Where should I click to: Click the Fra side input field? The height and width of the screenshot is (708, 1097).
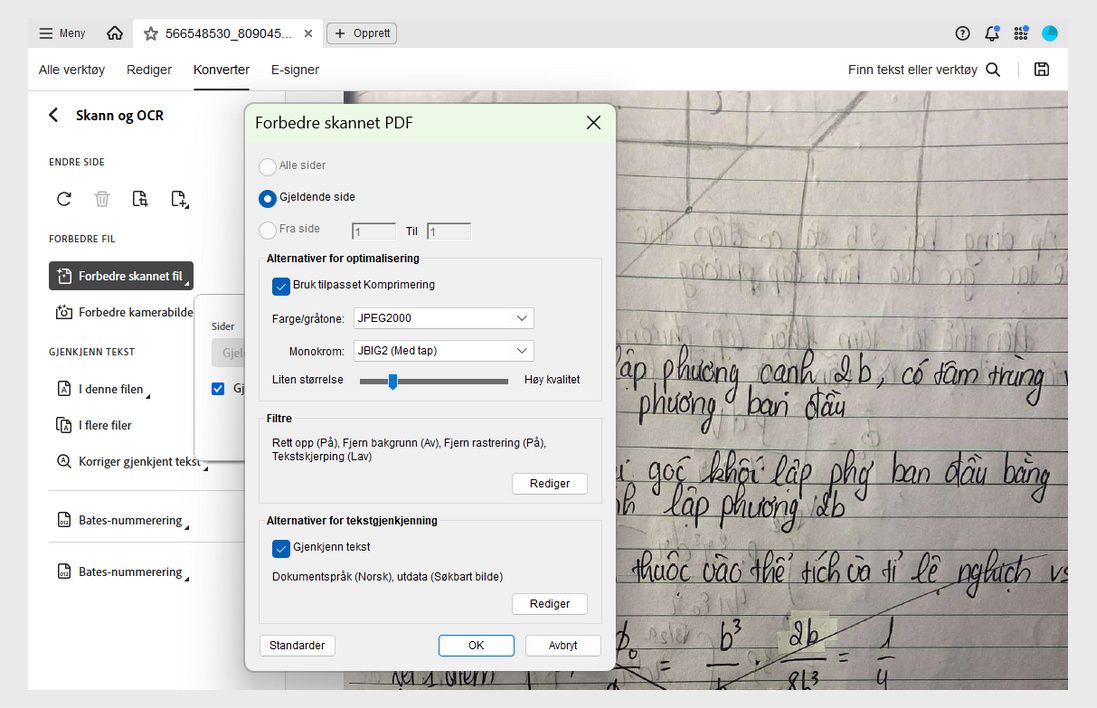point(373,230)
